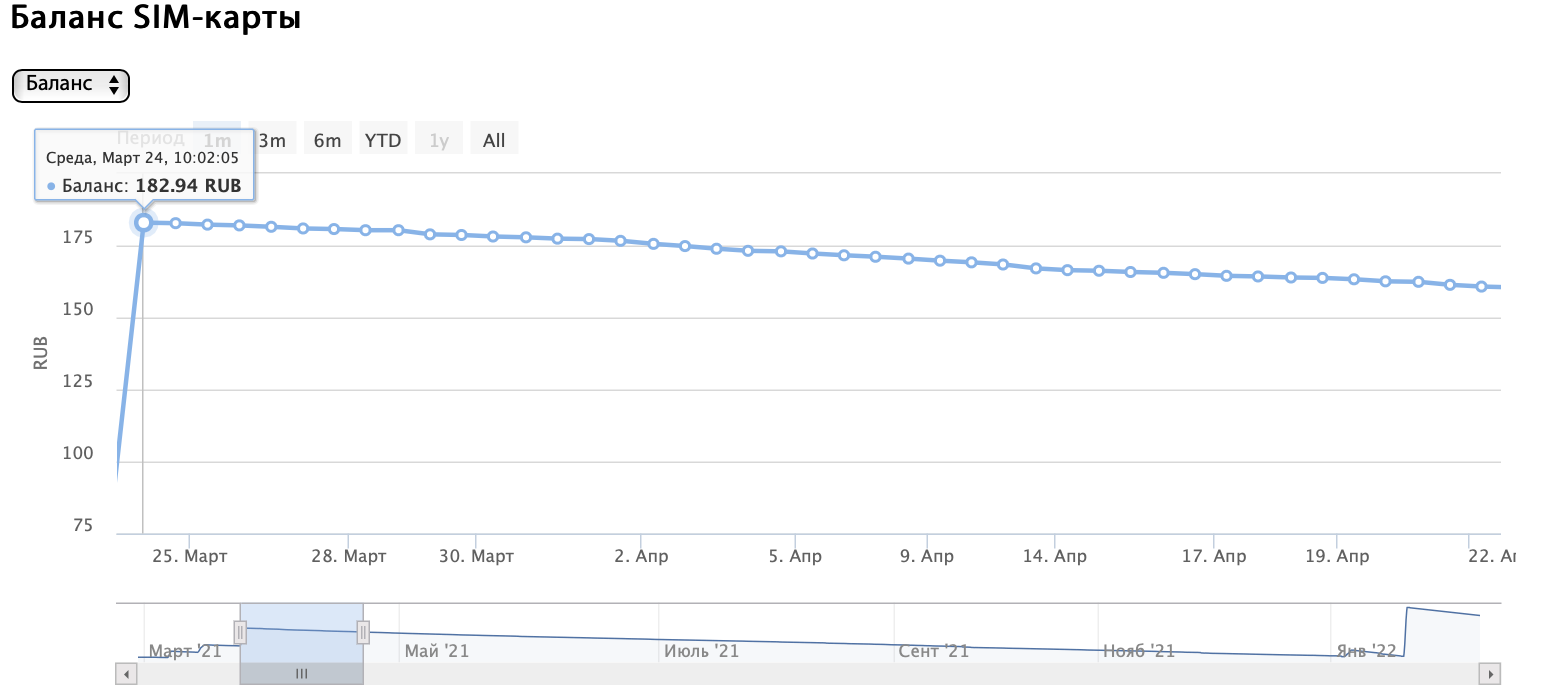Screen dimensions: 1556x698
Task: Switch range to 6m
Action: pos(327,140)
